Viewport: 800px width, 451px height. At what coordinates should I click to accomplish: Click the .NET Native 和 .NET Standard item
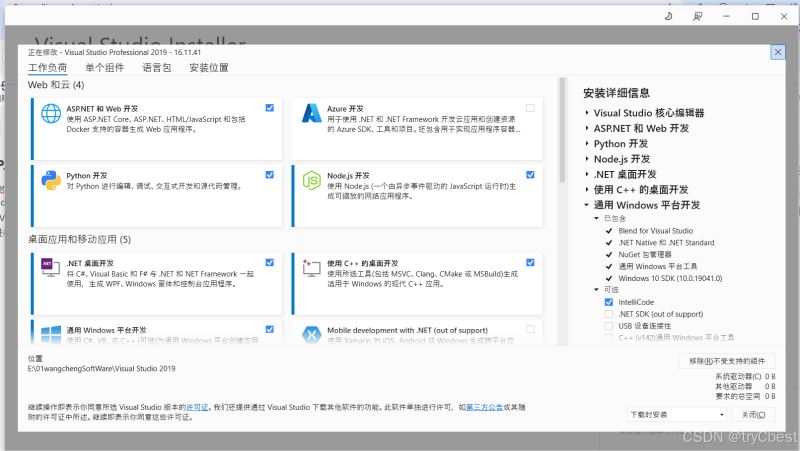pyautogui.click(x=666, y=242)
